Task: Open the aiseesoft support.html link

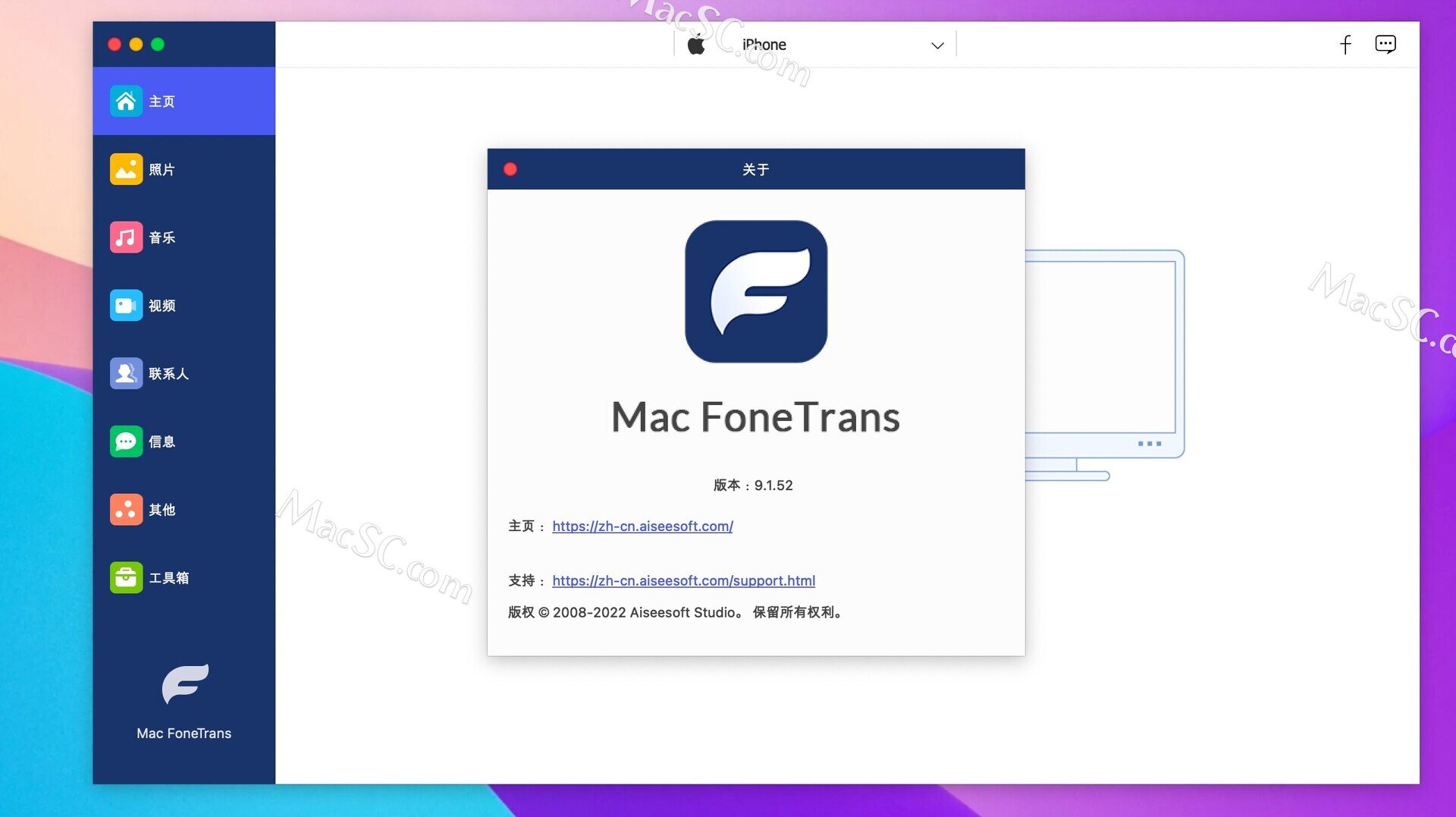Action: click(683, 581)
